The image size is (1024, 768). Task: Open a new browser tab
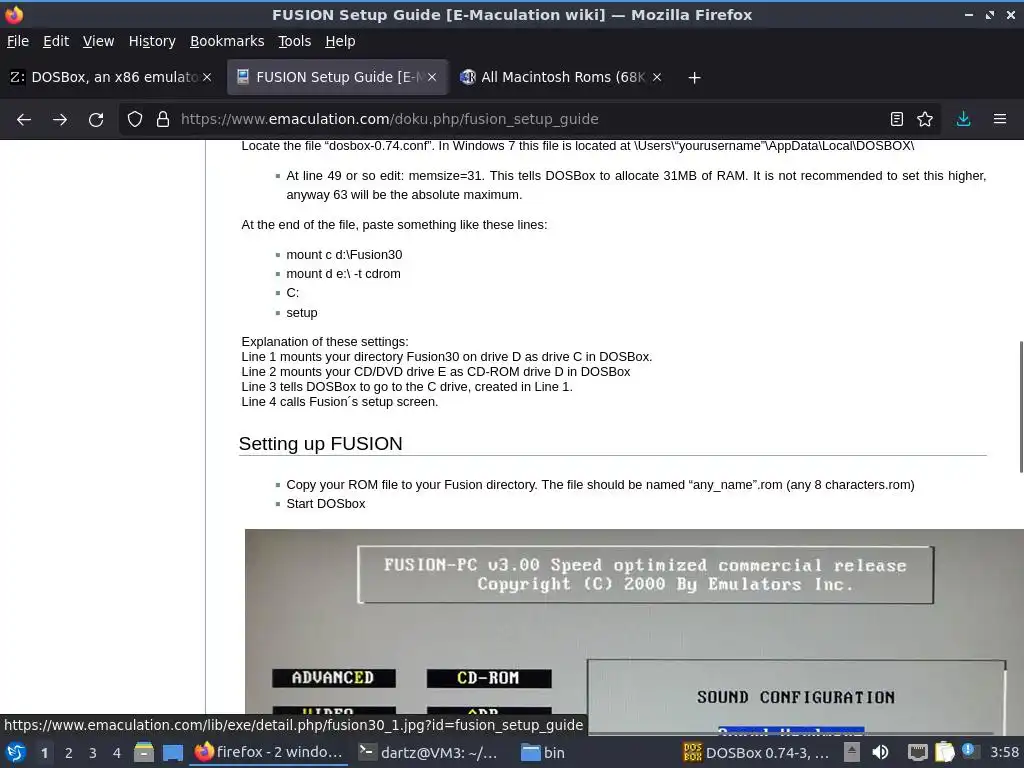694,78
